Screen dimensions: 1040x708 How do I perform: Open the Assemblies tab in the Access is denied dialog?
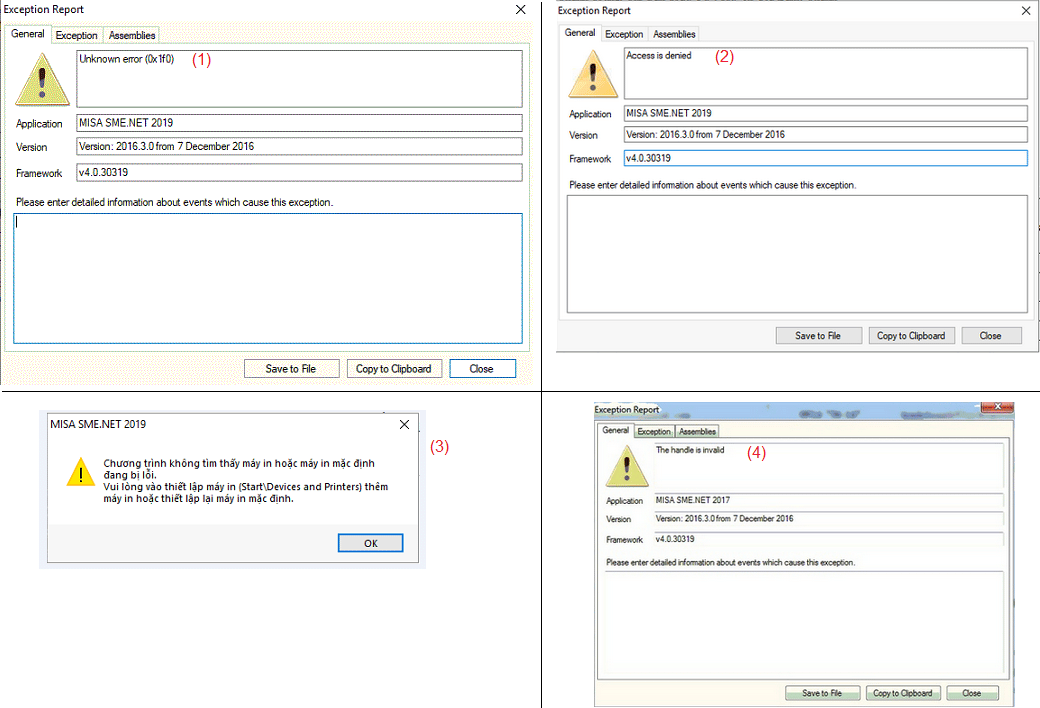tap(674, 34)
